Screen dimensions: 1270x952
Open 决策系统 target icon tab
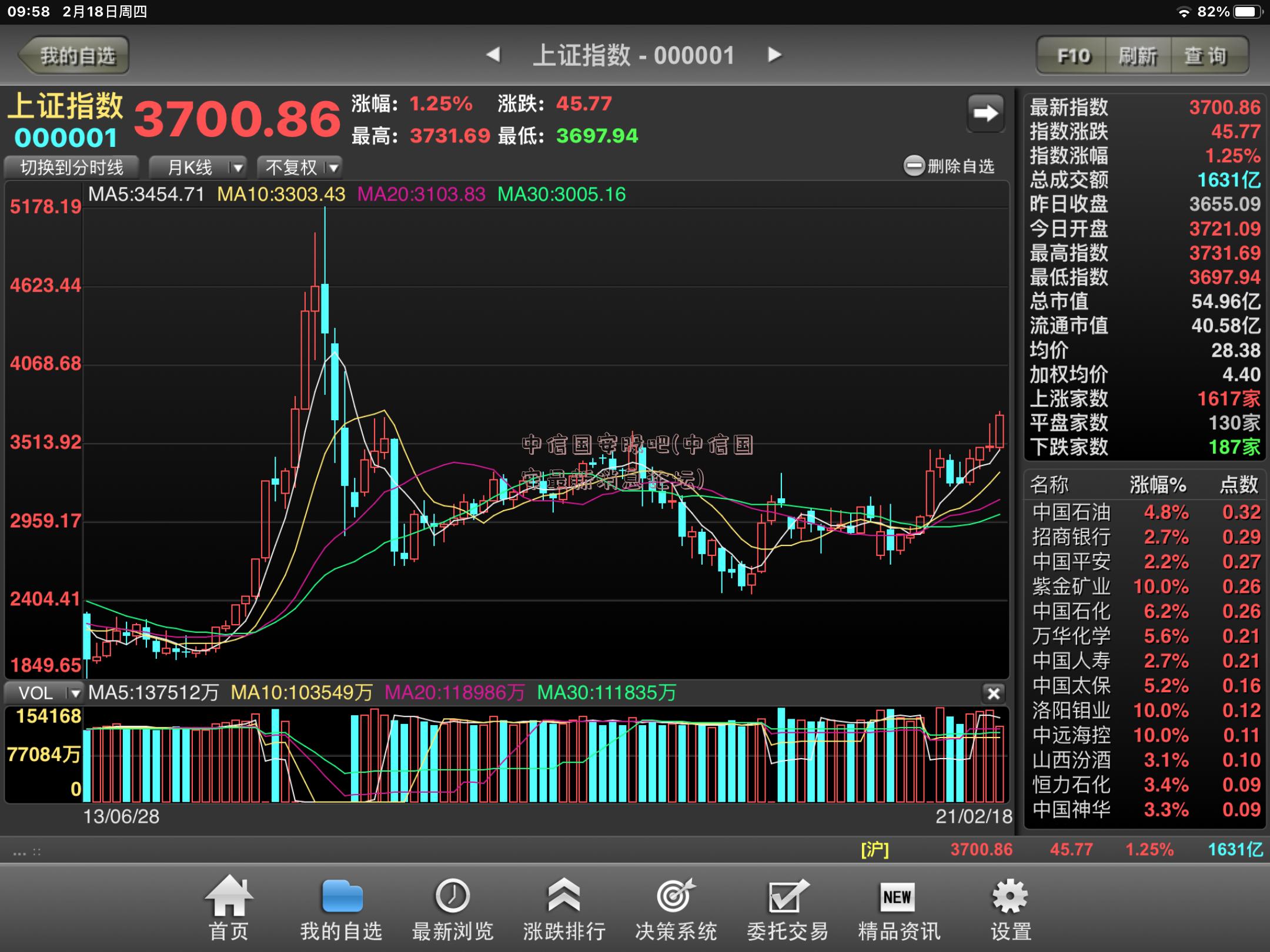676,909
